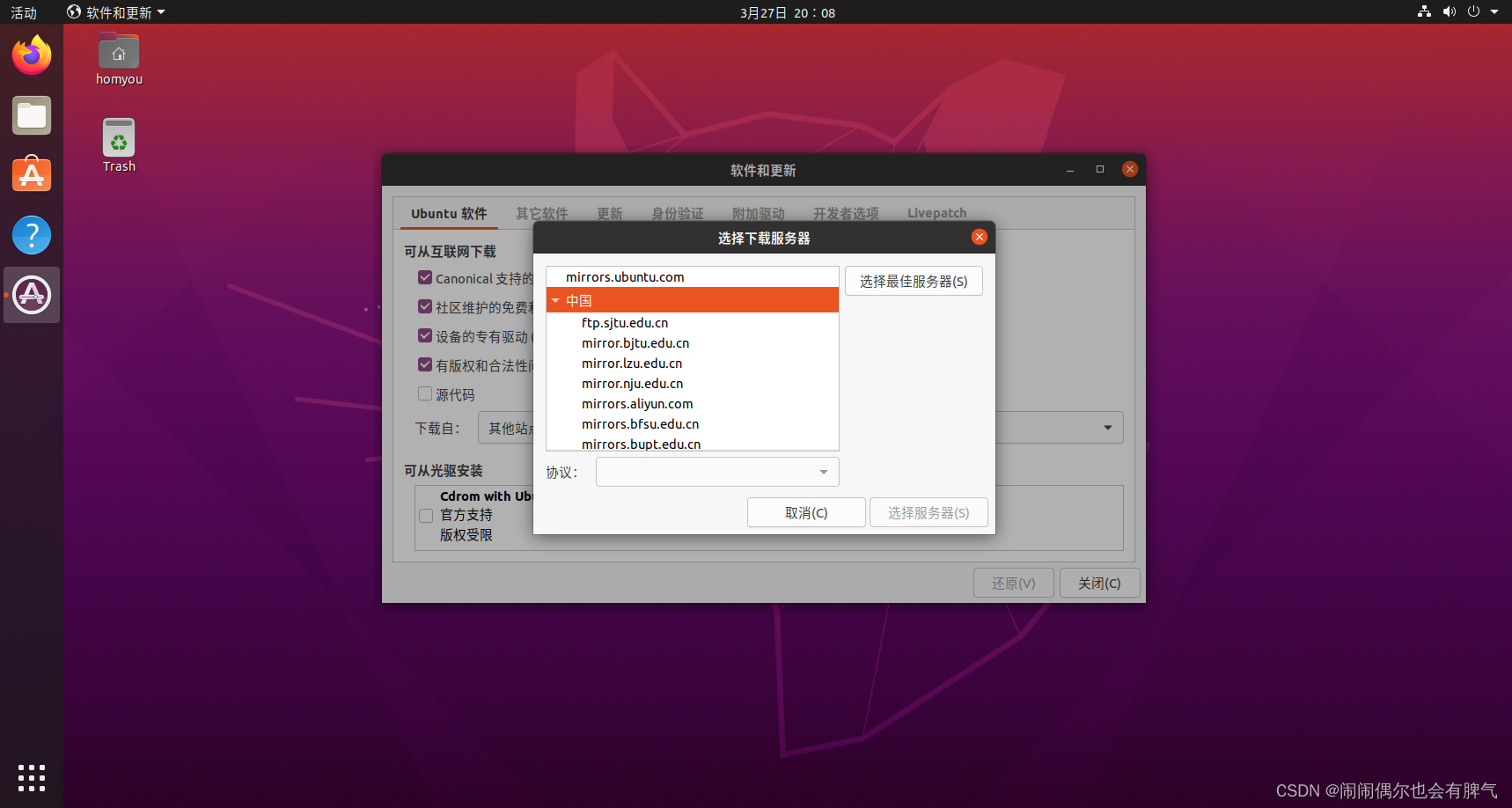The height and width of the screenshot is (808, 1512).
Task: Select mirror.lzu.edu.cn mirror
Action: (692, 364)
